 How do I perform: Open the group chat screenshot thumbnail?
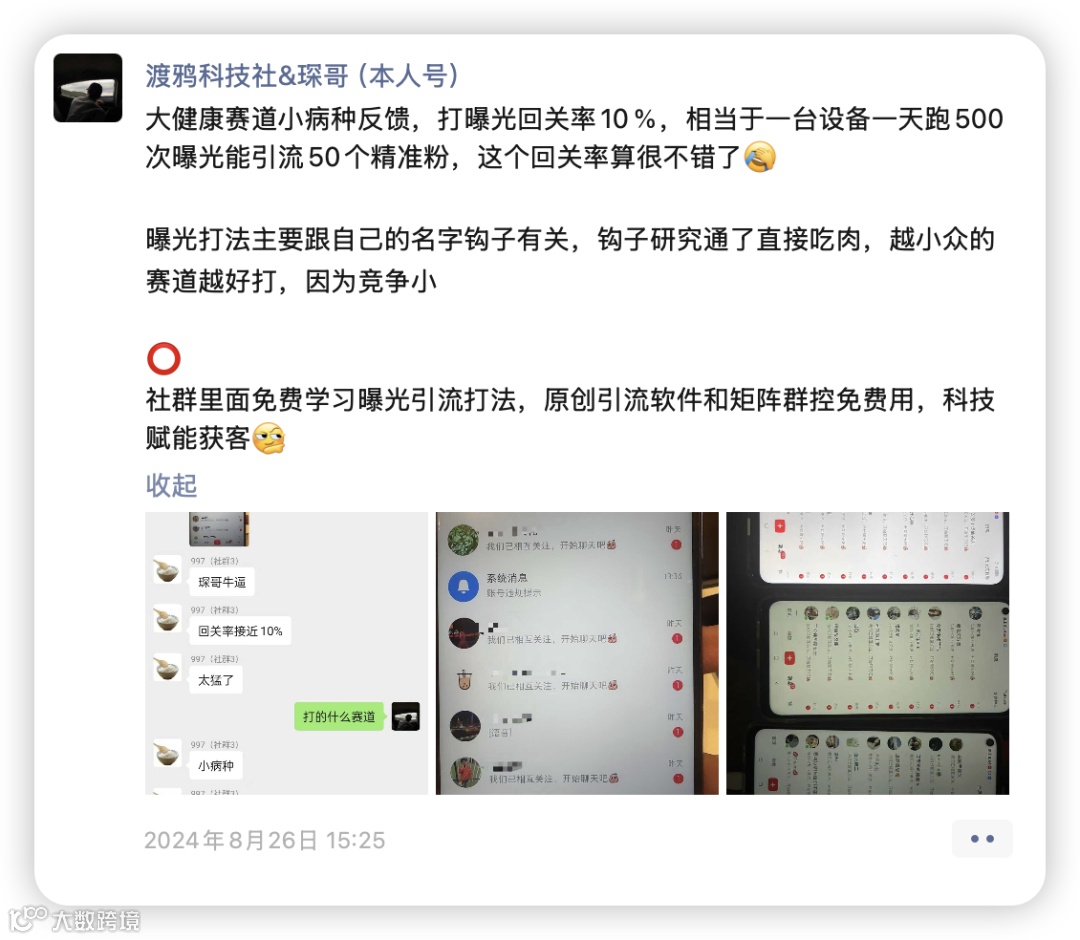(x=287, y=653)
